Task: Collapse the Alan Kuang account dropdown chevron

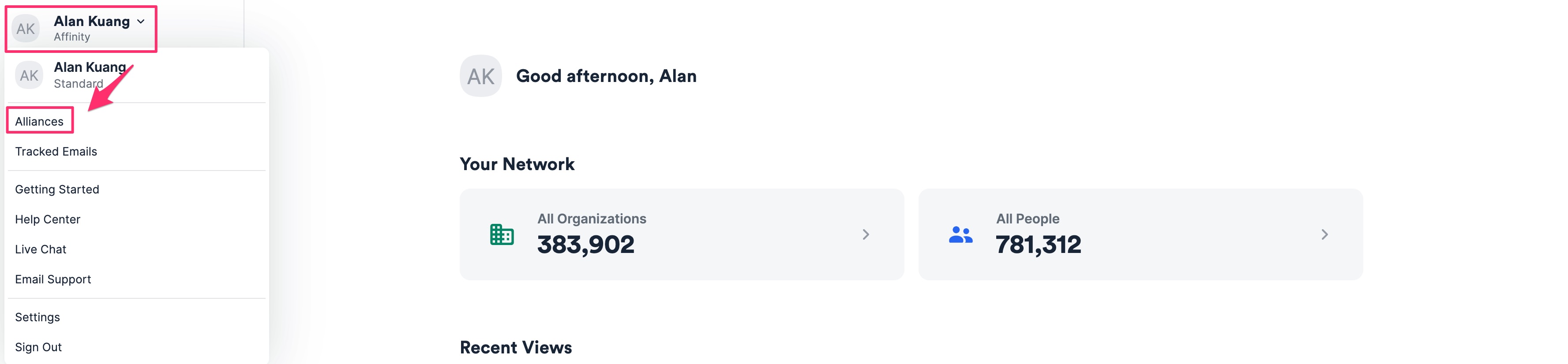Action: click(x=141, y=21)
